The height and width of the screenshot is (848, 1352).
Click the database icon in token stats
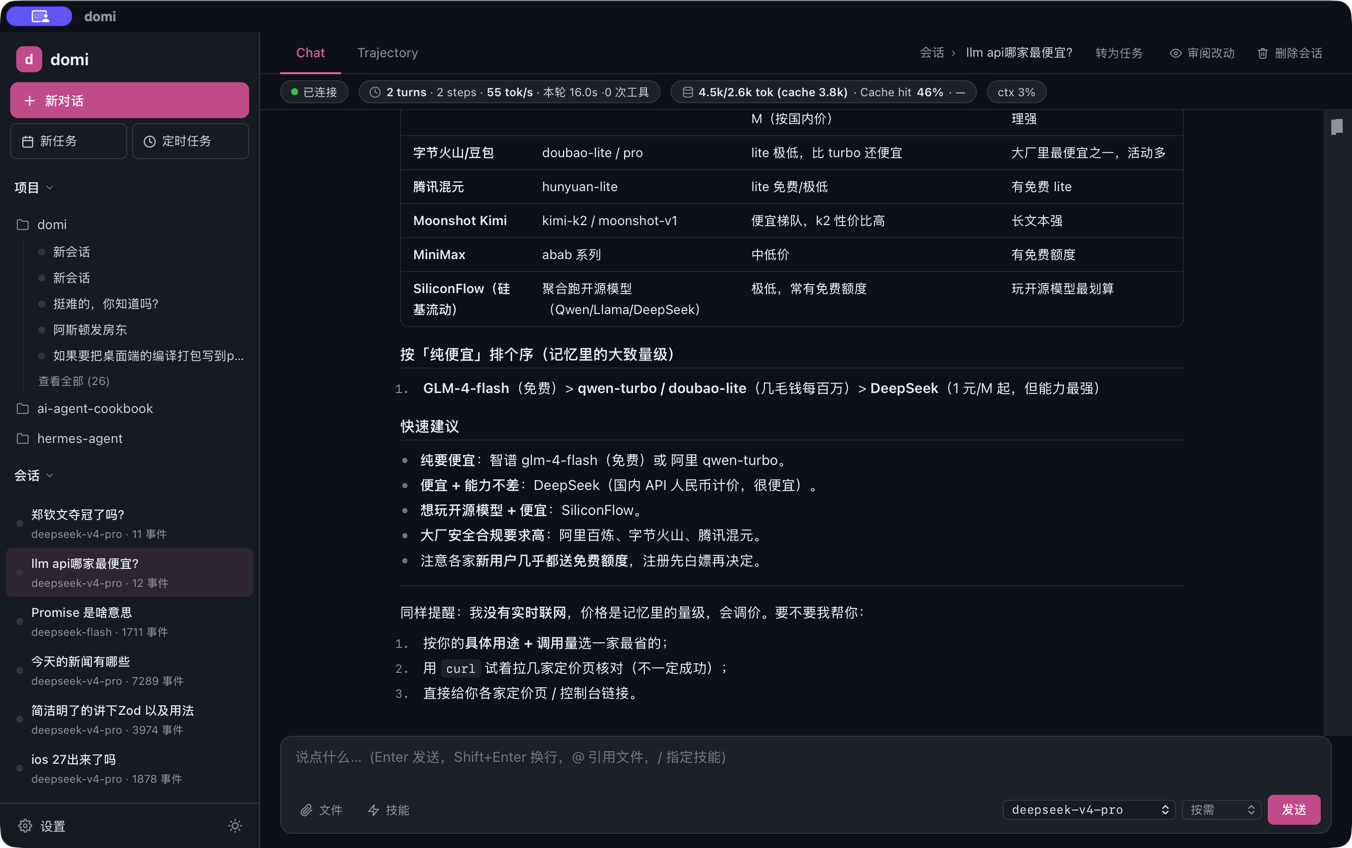point(687,92)
